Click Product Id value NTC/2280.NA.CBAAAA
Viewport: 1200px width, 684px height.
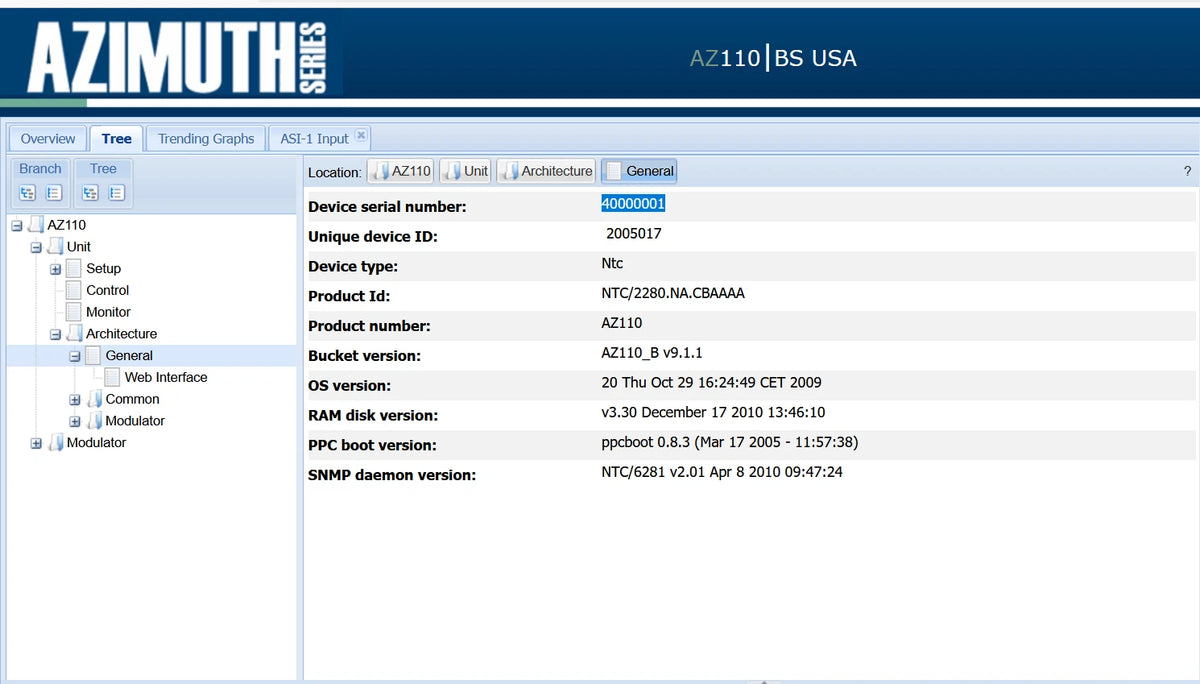673,293
